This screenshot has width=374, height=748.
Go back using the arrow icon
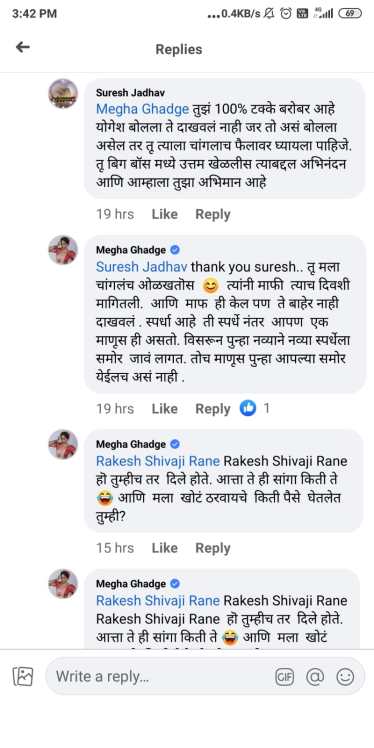click(22, 47)
